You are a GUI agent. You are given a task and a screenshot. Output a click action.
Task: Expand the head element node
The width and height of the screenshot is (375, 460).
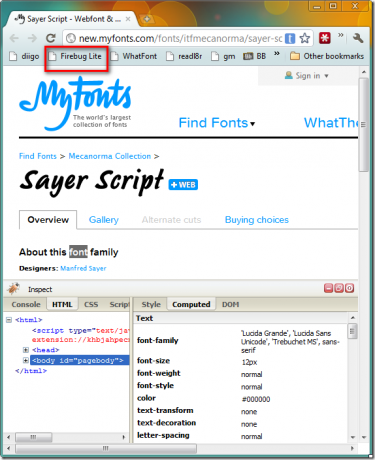tap(26, 350)
